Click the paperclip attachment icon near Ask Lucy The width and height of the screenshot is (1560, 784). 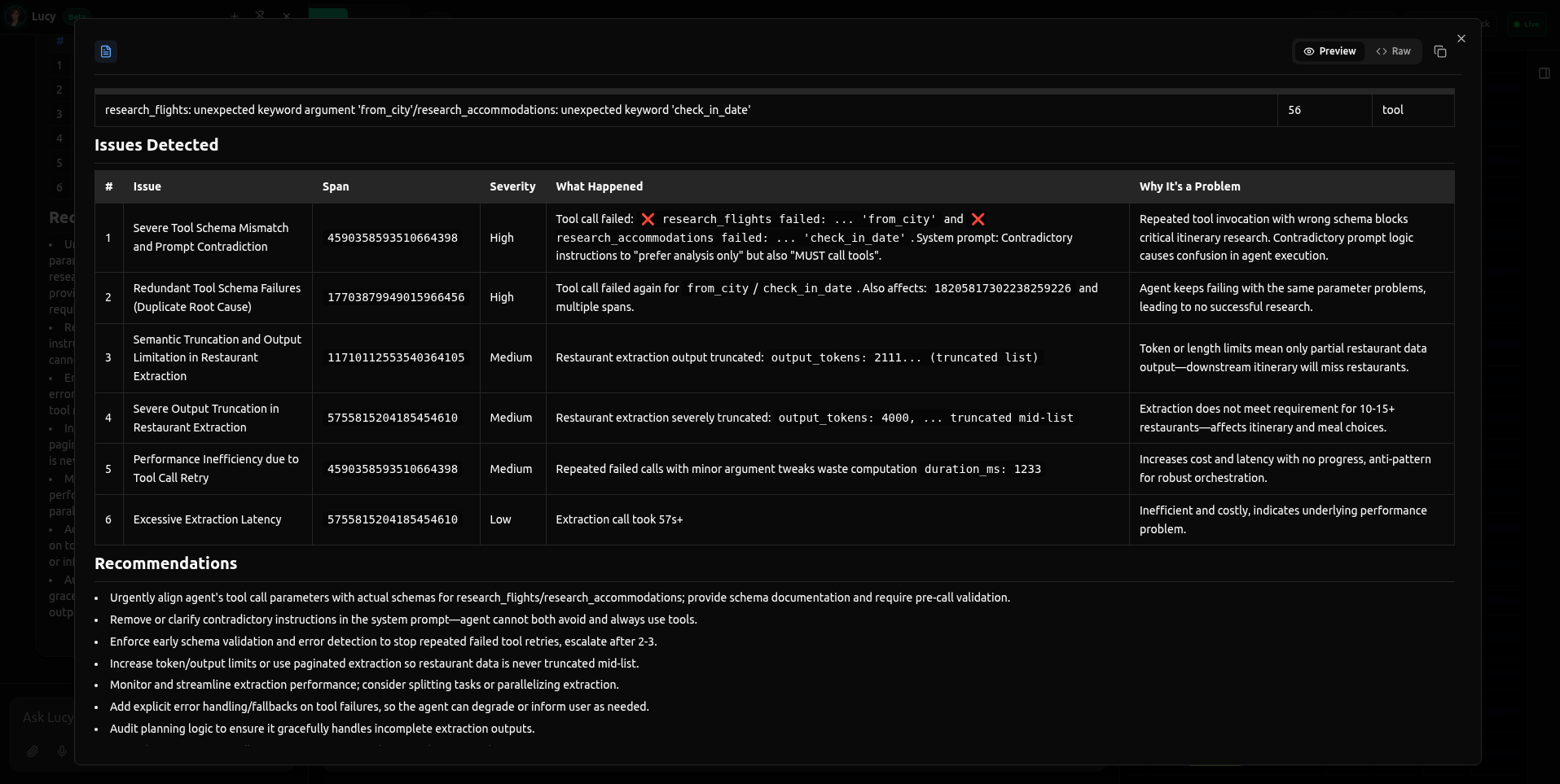coord(33,751)
